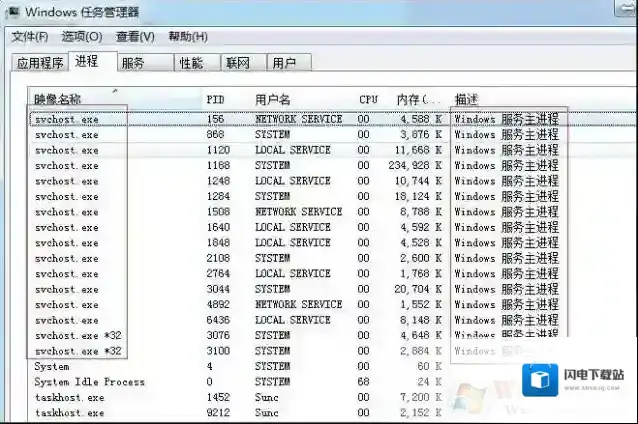Switch to the 服务 tab

132,63
